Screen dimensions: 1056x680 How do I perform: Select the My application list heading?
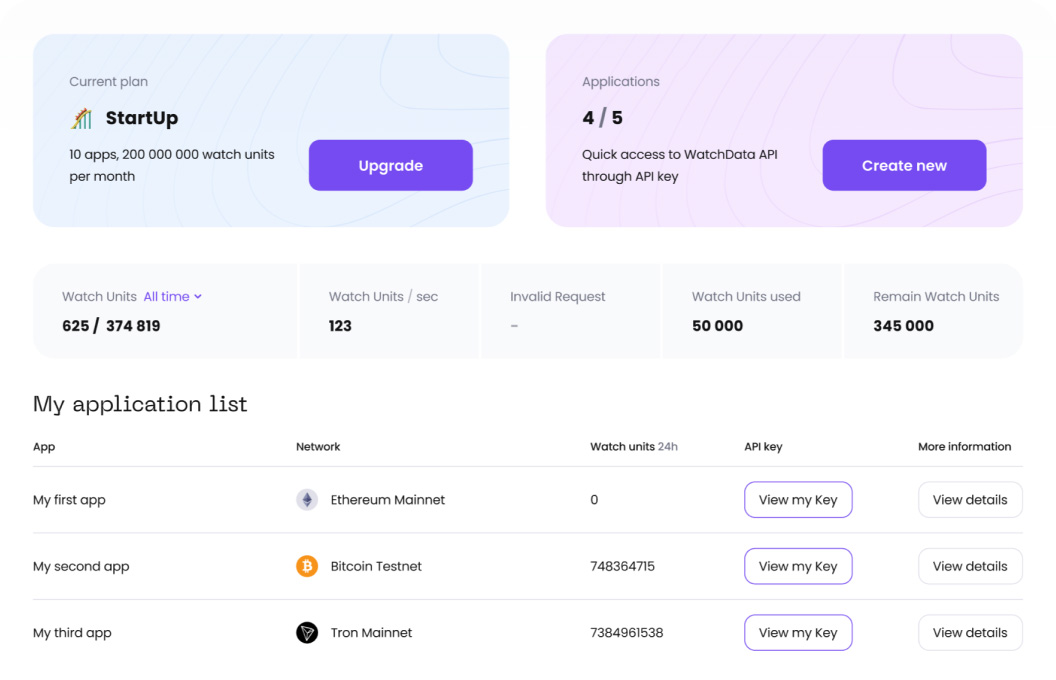tap(139, 404)
